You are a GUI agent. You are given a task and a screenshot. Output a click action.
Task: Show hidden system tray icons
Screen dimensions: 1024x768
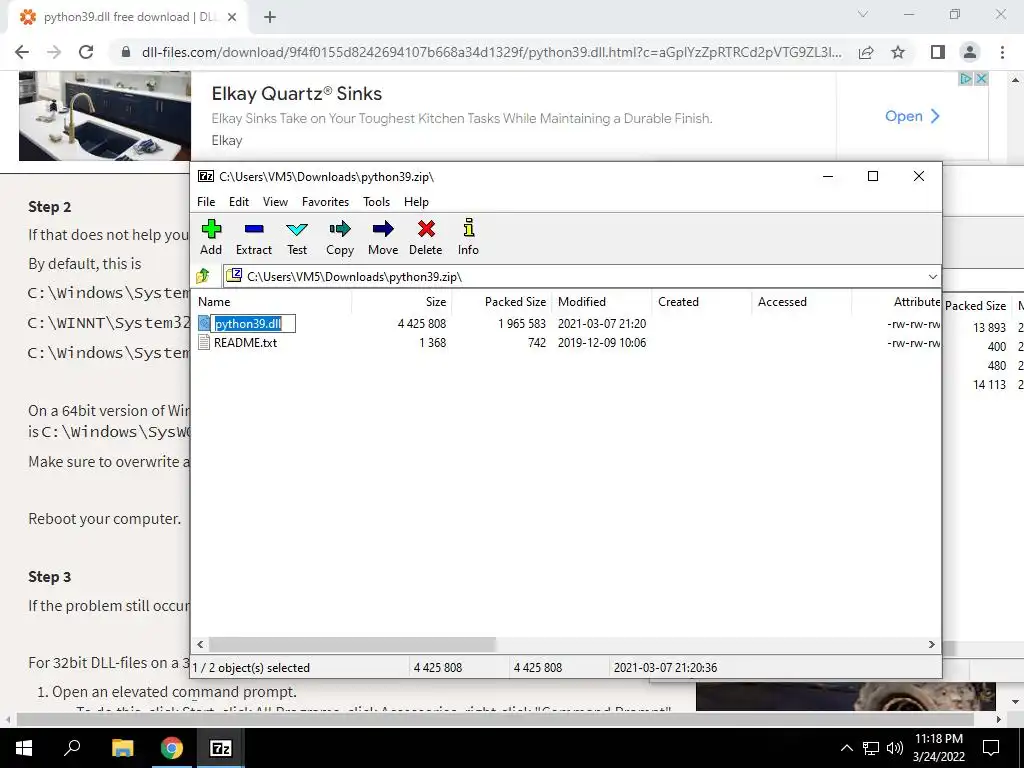click(x=846, y=748)
